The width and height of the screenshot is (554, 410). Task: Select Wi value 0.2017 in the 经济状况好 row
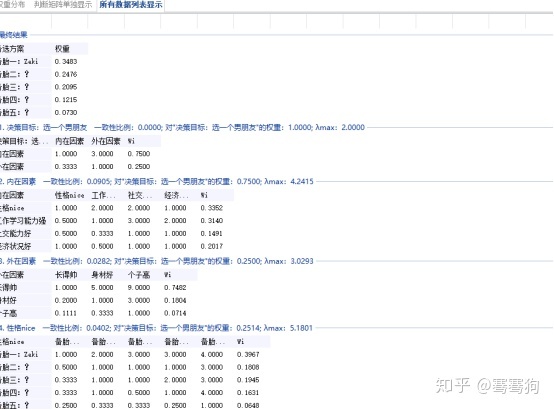[212, 246]
